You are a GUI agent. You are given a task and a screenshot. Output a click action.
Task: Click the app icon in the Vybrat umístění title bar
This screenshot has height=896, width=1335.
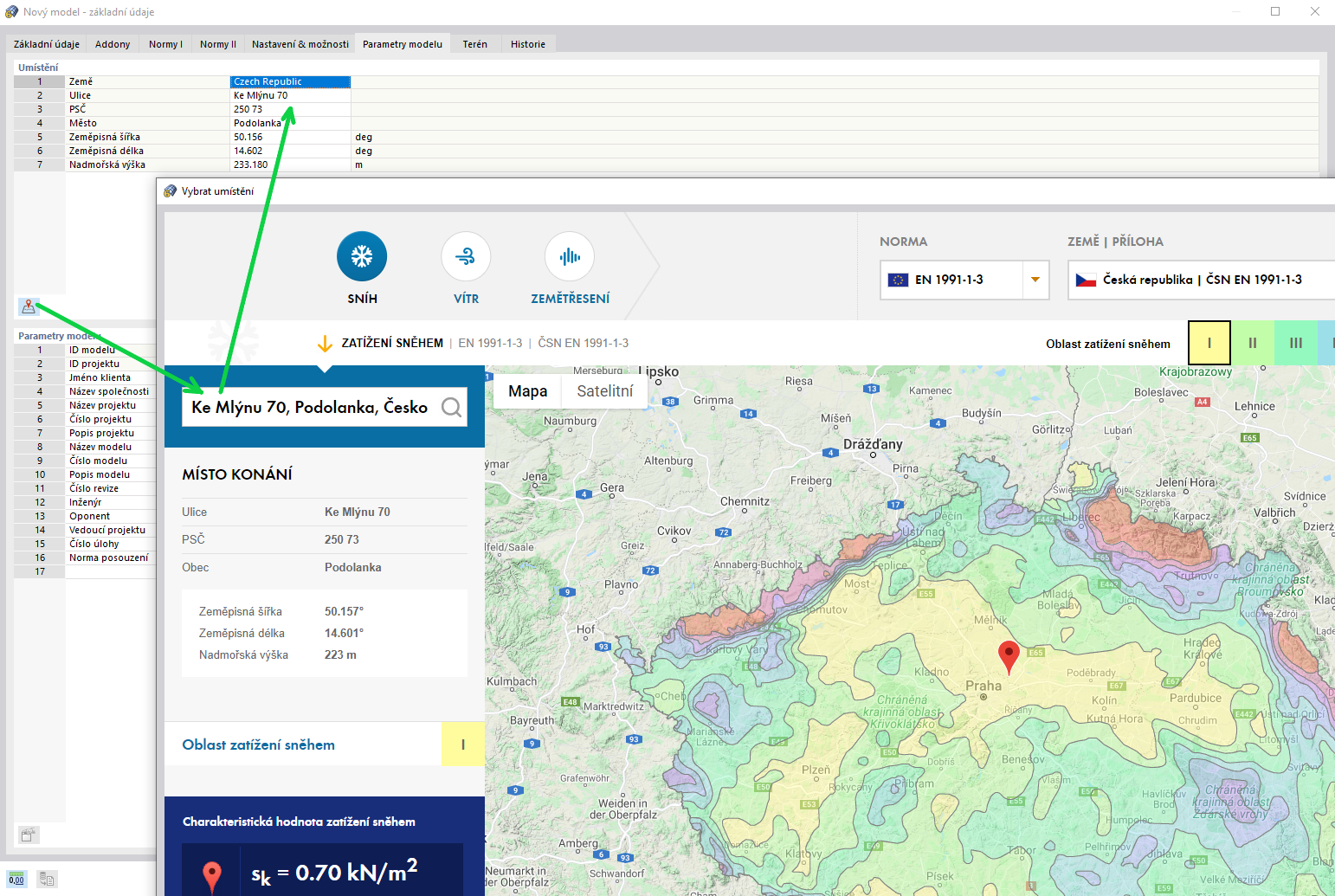tap(171, 191)
